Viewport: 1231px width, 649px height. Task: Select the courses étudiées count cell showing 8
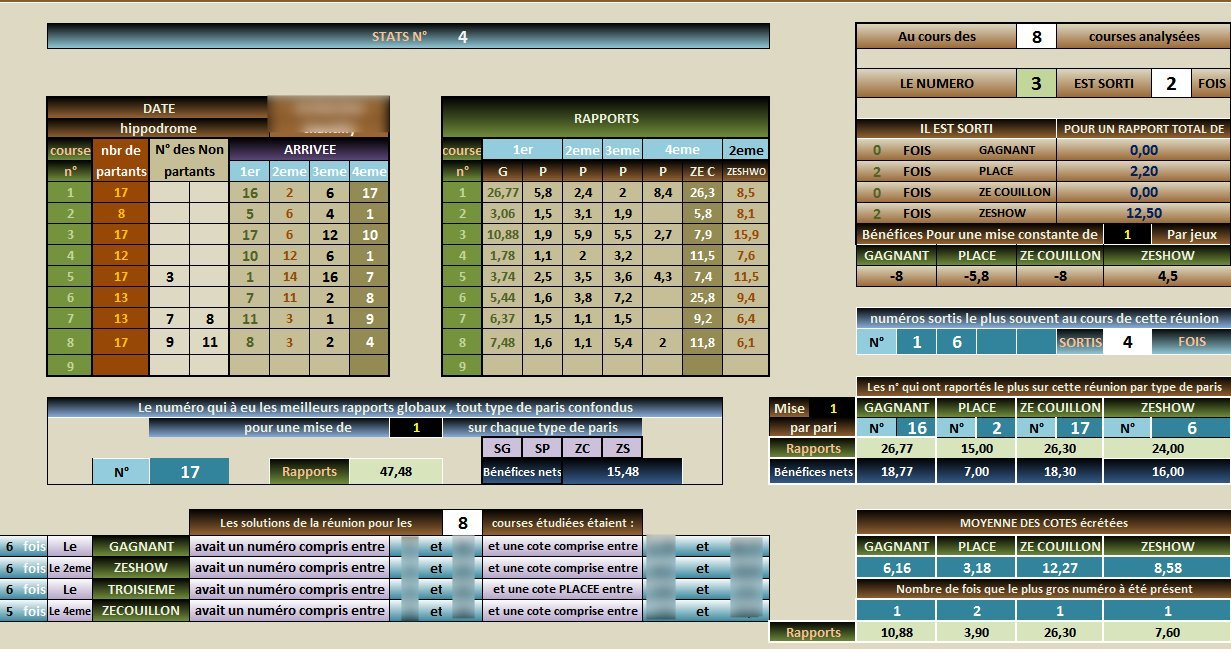pyautogui.click(x=461, y=522)
